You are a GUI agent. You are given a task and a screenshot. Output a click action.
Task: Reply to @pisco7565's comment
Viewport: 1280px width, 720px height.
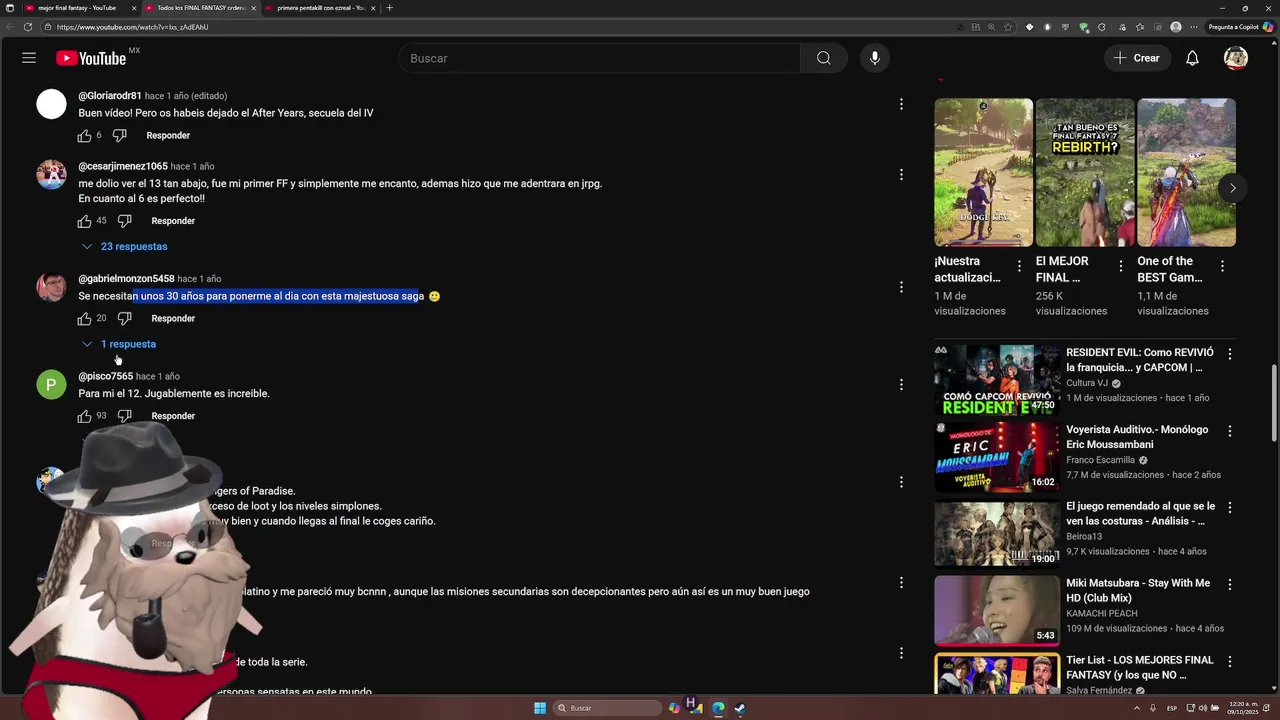173,416
